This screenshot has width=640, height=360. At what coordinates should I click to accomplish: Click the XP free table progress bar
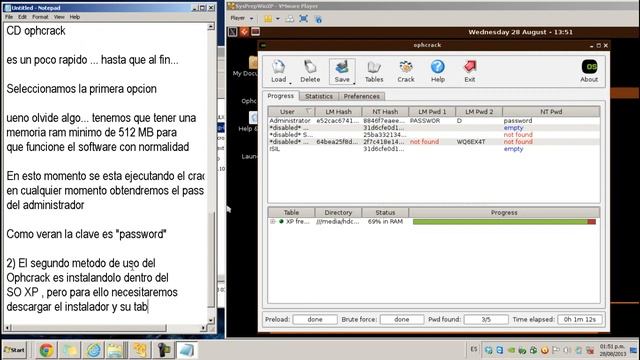[504, 222]
